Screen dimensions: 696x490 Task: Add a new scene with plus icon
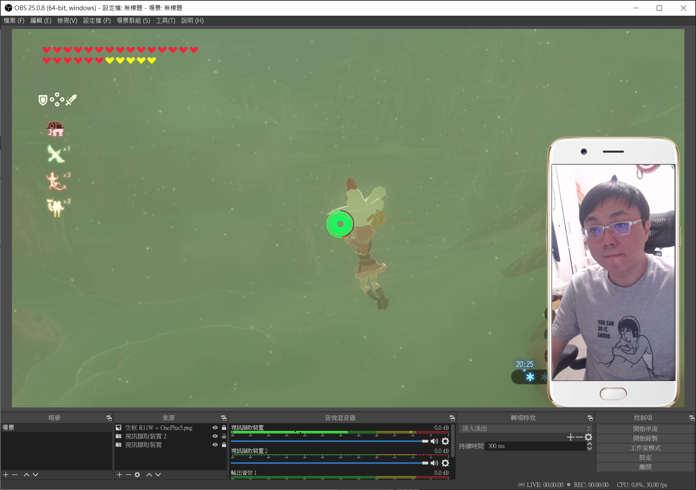click(6, 475)
